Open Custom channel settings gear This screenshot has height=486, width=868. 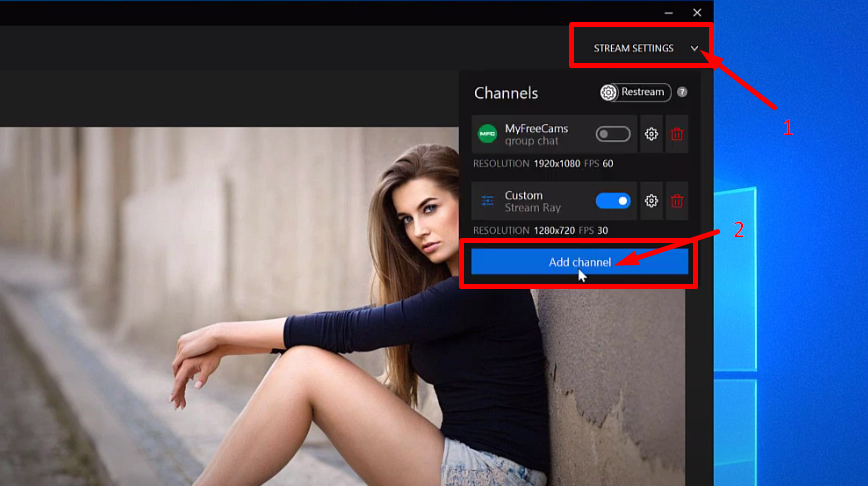point(651,201)
